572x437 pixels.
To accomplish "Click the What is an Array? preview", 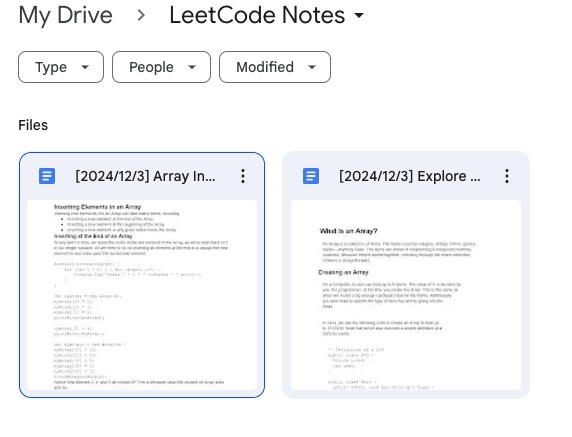I will (x=406, y=295).
